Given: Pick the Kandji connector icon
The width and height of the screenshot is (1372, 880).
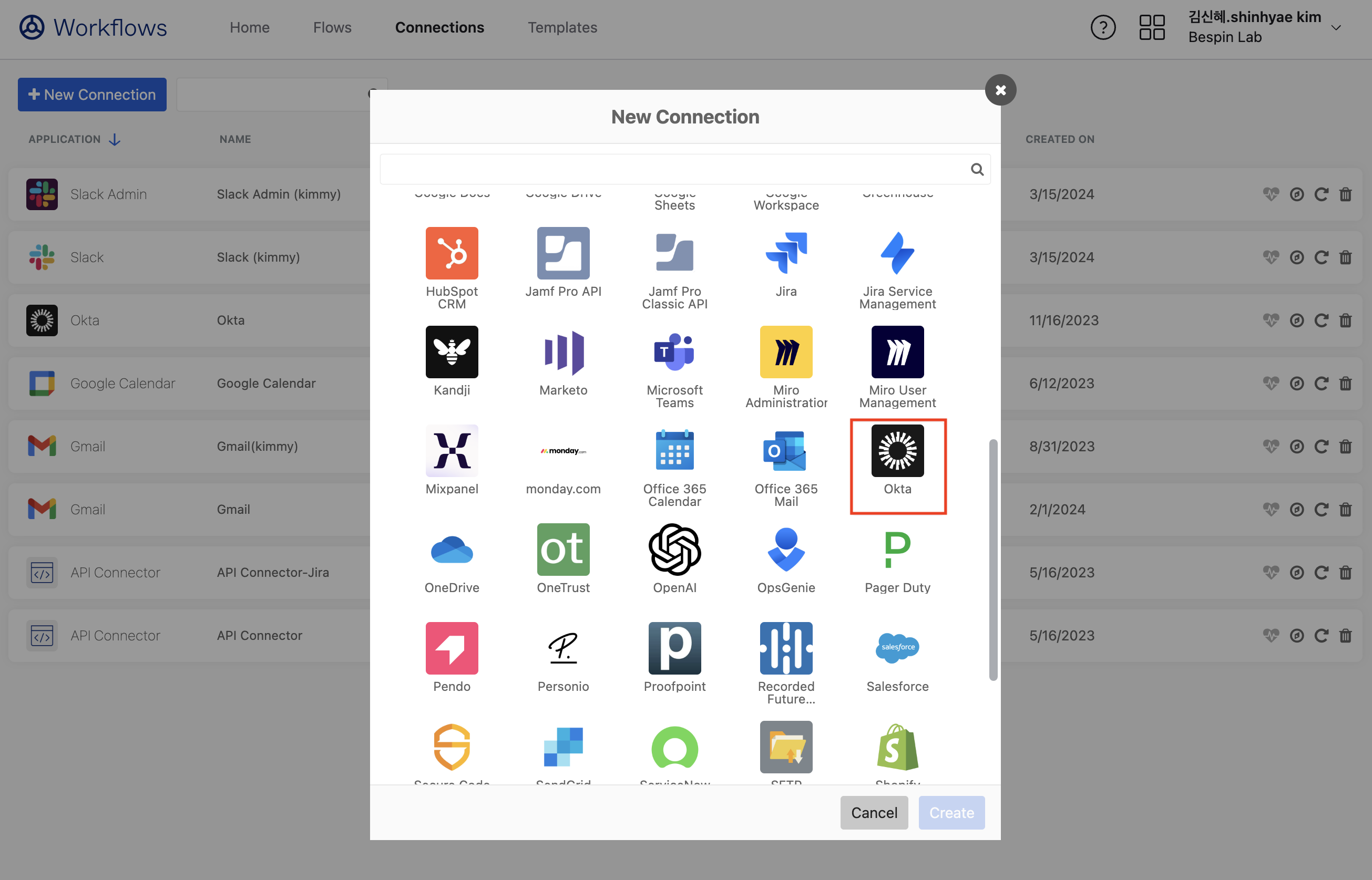Looking at the screenshot, I should point(452,352).
